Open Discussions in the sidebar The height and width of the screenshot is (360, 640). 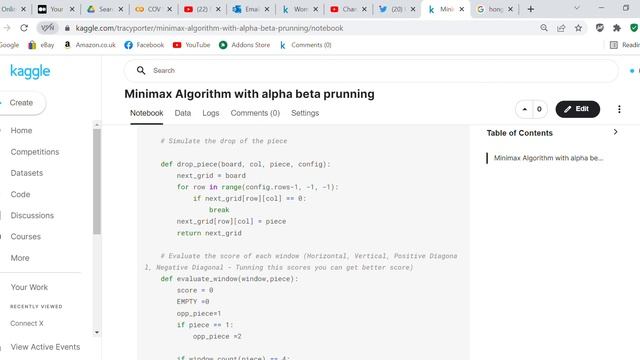[32, 216]
